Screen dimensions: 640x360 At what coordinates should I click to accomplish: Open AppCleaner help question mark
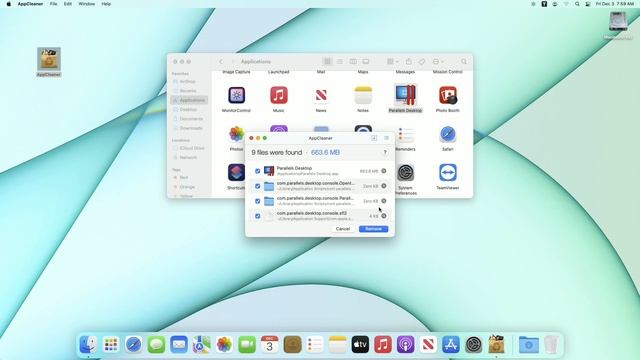[384, 152]
